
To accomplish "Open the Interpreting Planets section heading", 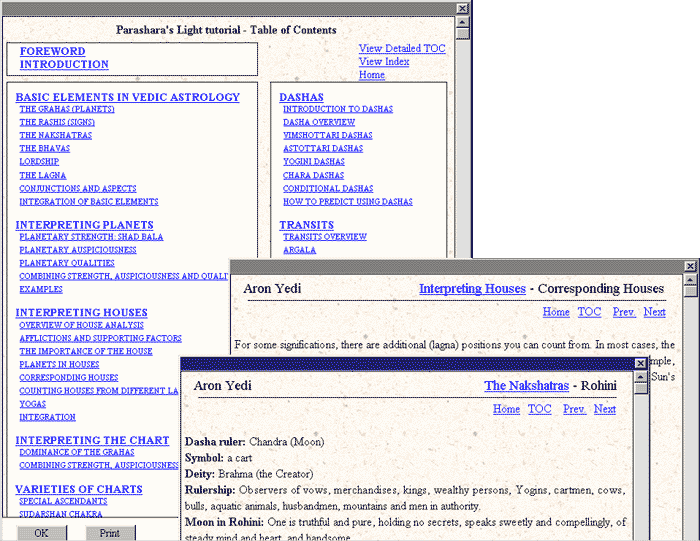I will [x=84, y=225].
